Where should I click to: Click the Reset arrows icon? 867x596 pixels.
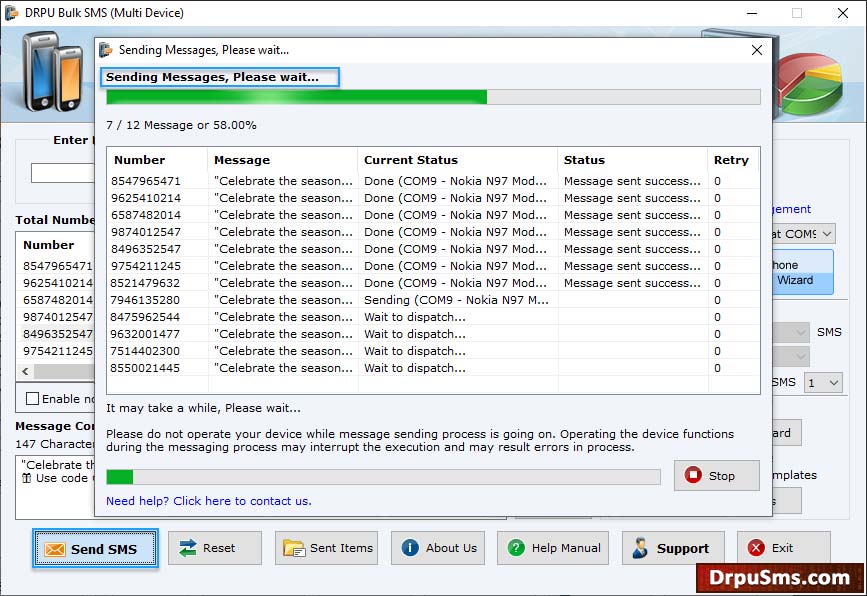click(188, 548)
